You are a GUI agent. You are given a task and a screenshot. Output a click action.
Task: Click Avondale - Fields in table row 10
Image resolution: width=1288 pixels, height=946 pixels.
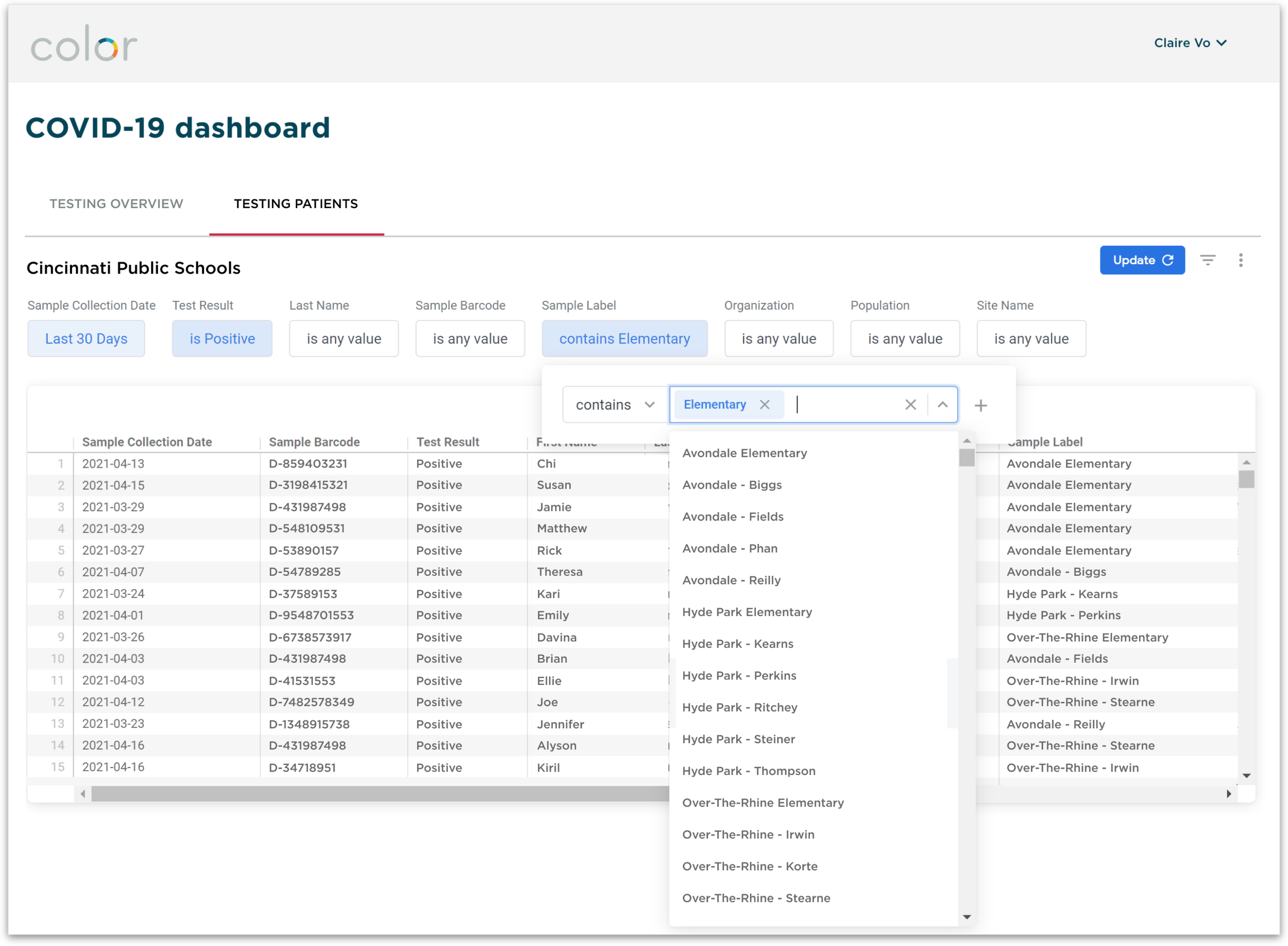[x=1057, y=659]
